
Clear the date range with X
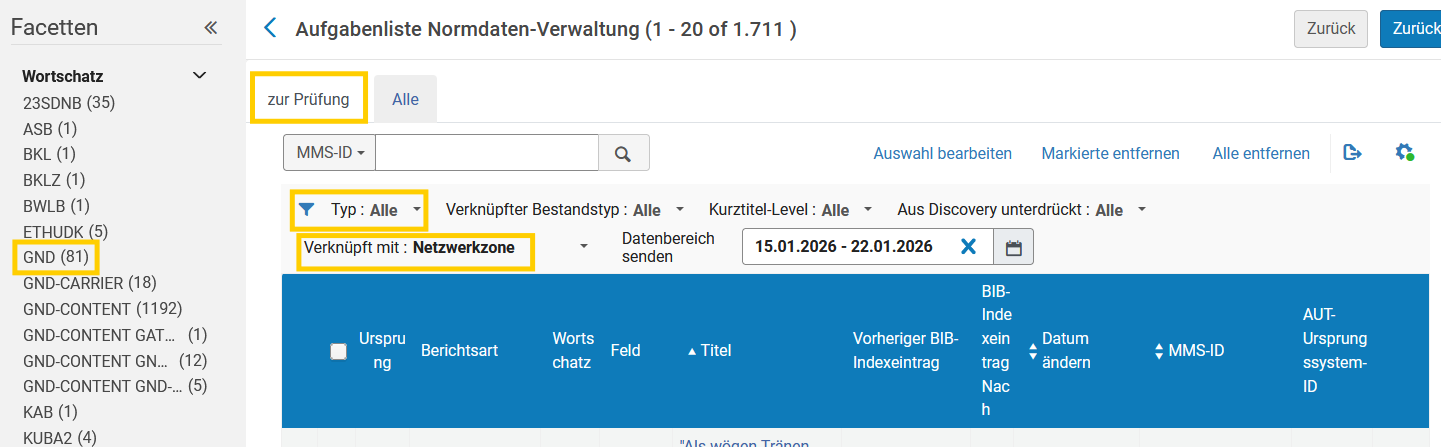click(967, 247)
